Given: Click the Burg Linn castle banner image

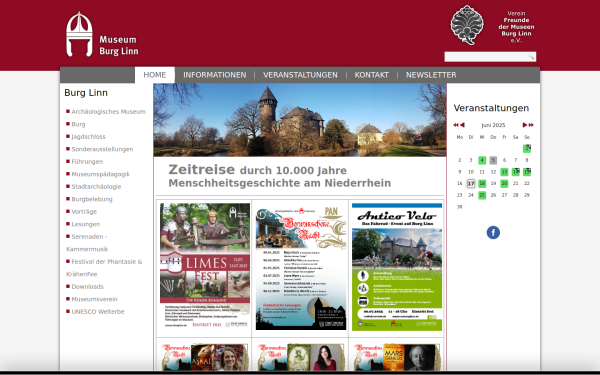Looking at the screenshot, I should point(300,120).
